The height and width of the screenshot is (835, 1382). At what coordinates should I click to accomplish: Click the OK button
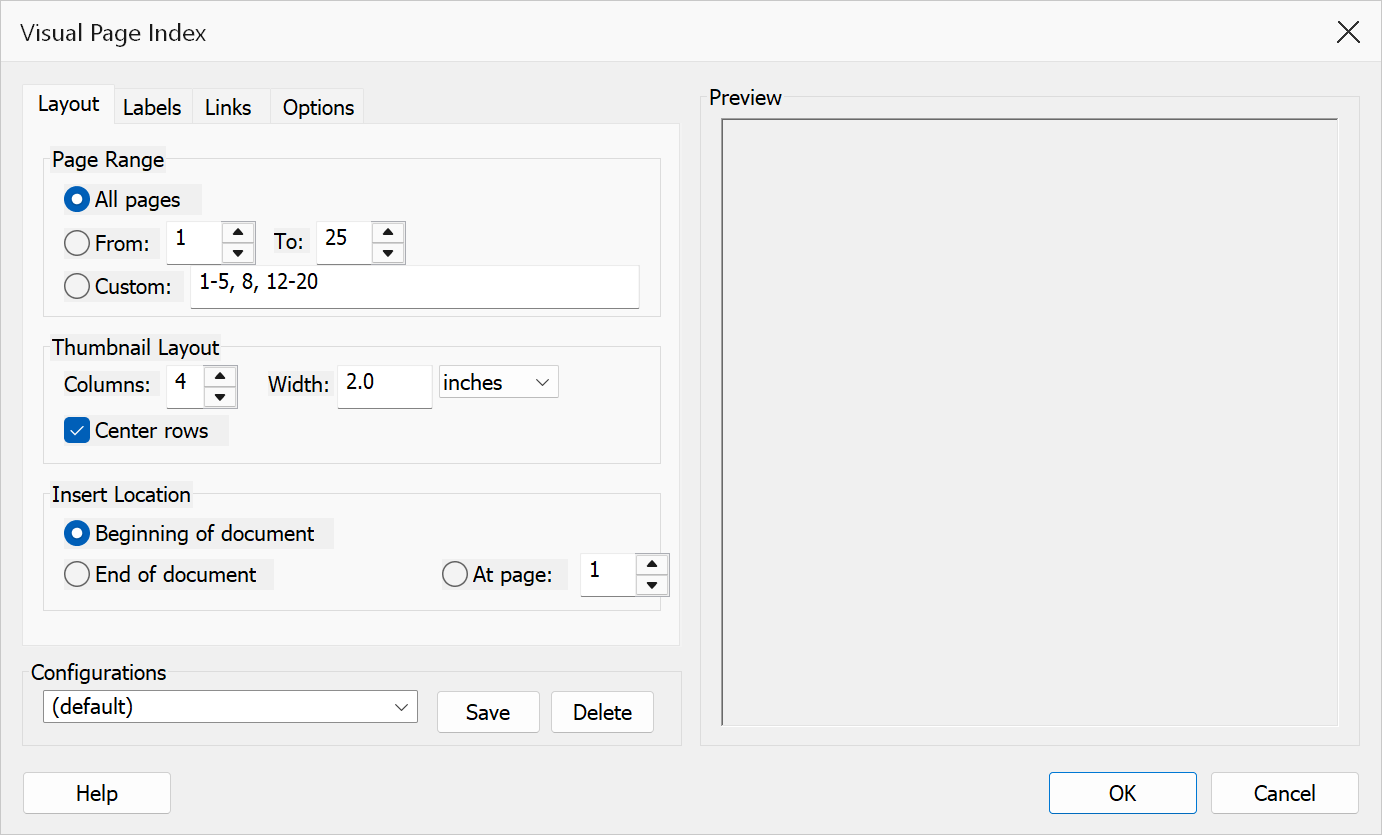point(1122,793)
